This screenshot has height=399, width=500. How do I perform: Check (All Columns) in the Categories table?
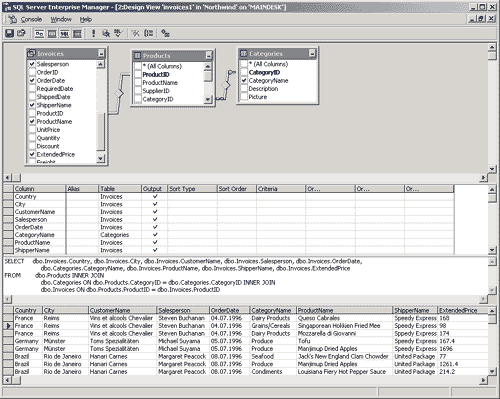(244, 64)
